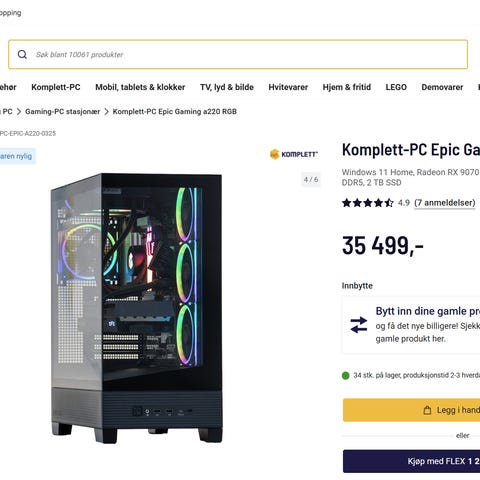
Task: Click Kjøp med FLEX button
Action: (411, 461)
